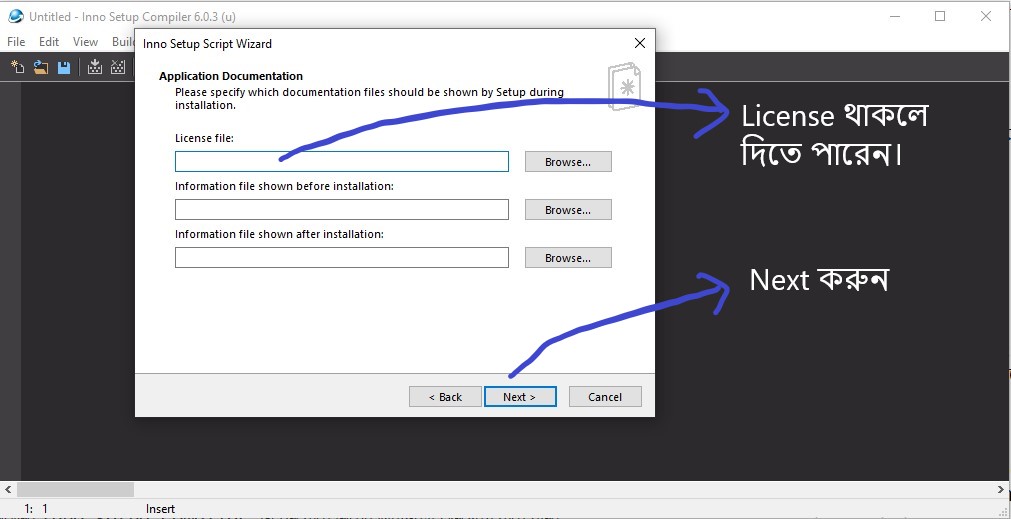Open the Edit menu

tap(49, 42)
